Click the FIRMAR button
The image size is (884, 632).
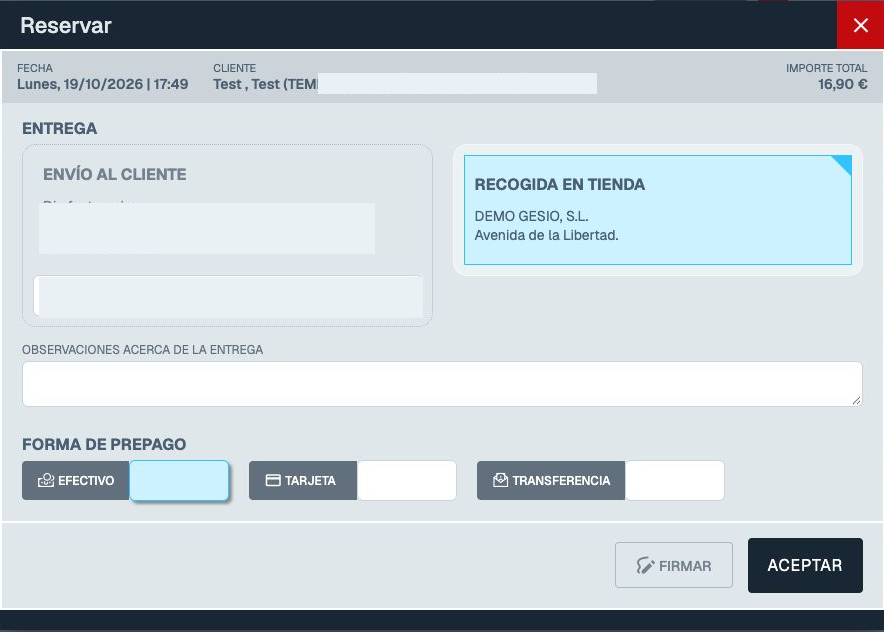pos(674,565)
